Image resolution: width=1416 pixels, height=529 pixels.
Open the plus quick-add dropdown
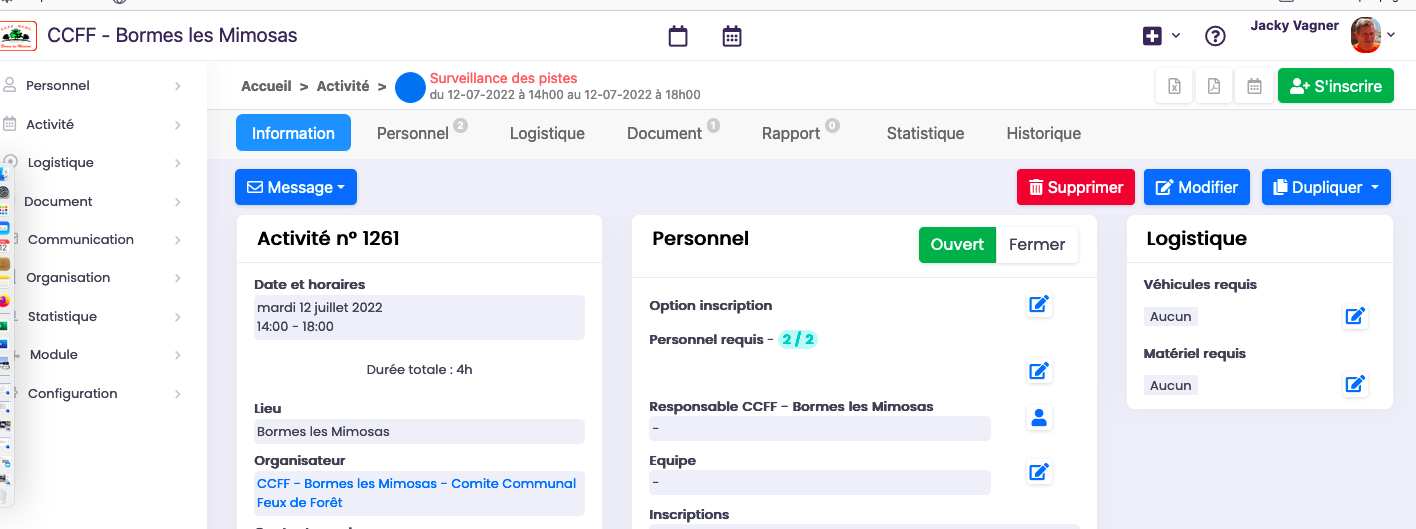coord(1161,36)
